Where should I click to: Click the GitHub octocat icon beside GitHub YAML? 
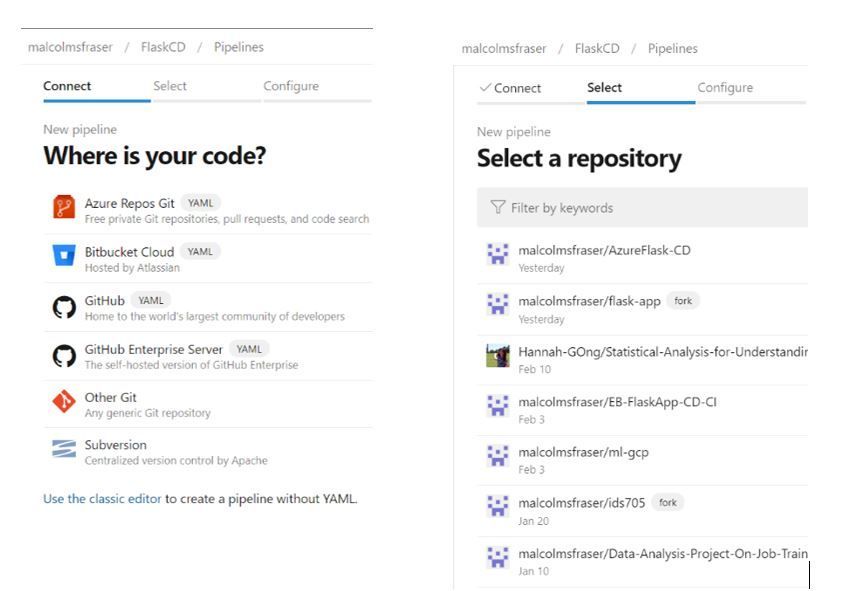64,307
